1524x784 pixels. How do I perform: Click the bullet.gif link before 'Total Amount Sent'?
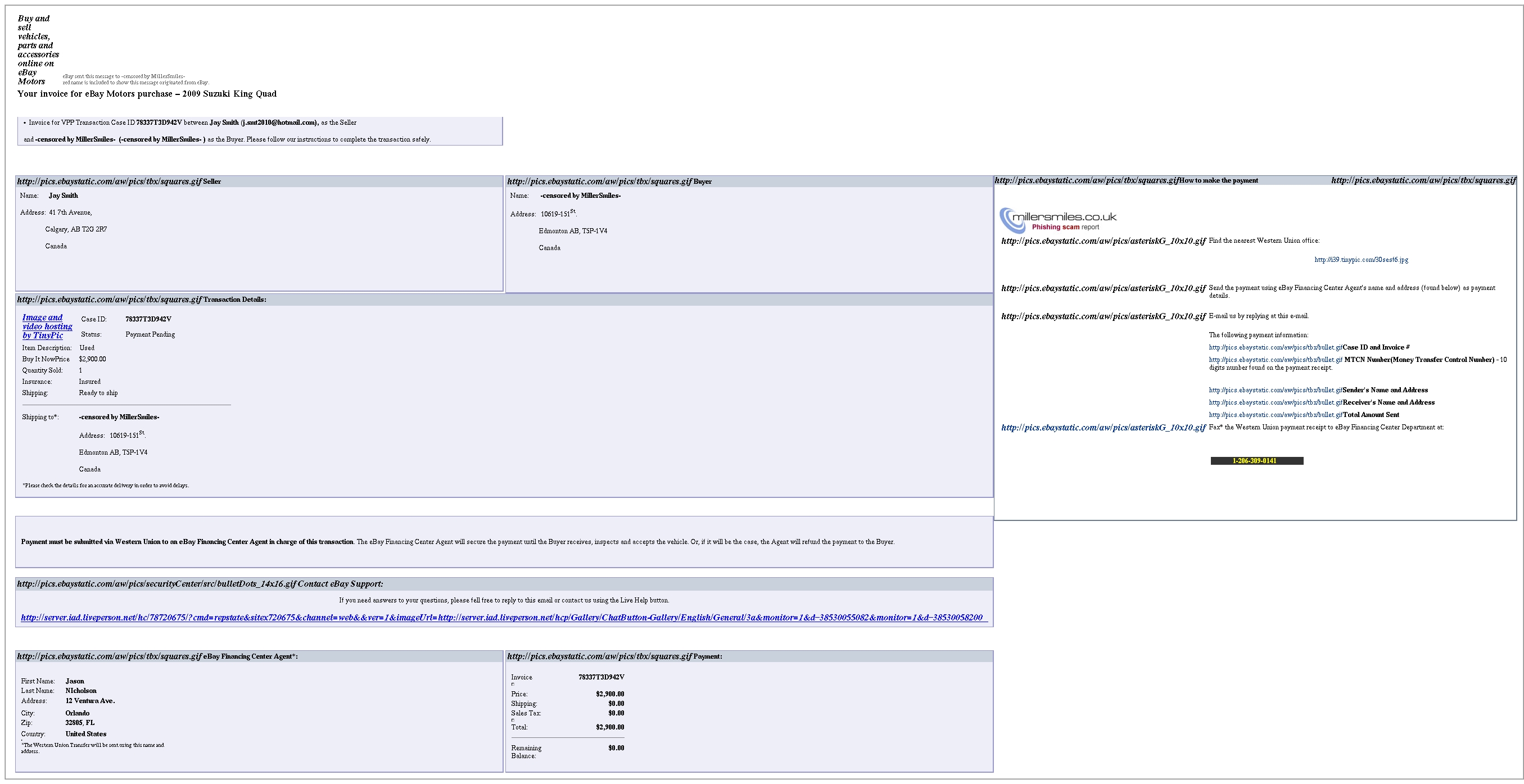1276,415
